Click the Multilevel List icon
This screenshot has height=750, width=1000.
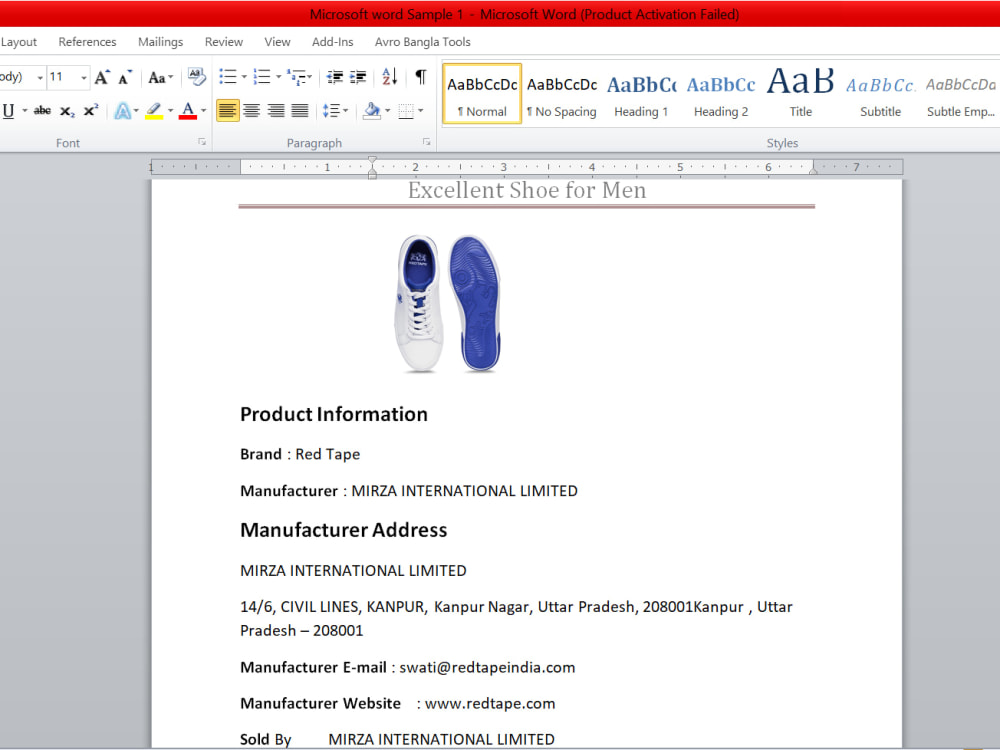click(296, 77)
